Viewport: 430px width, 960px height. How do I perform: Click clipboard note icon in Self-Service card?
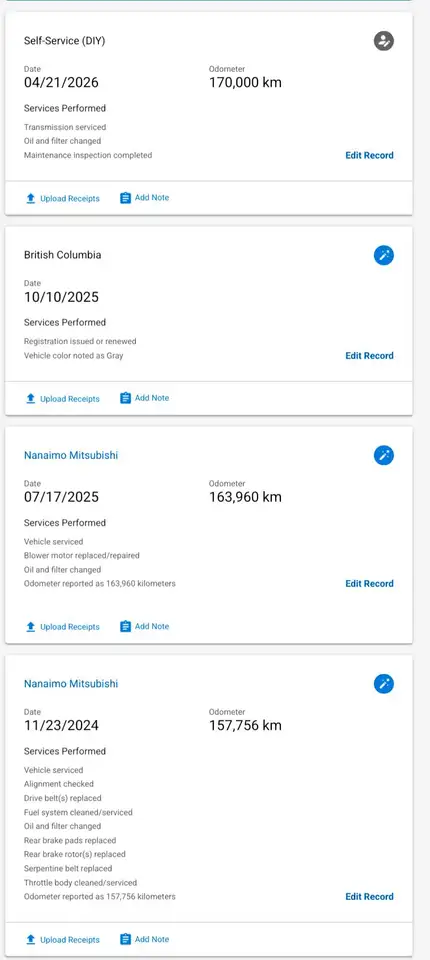125,198
